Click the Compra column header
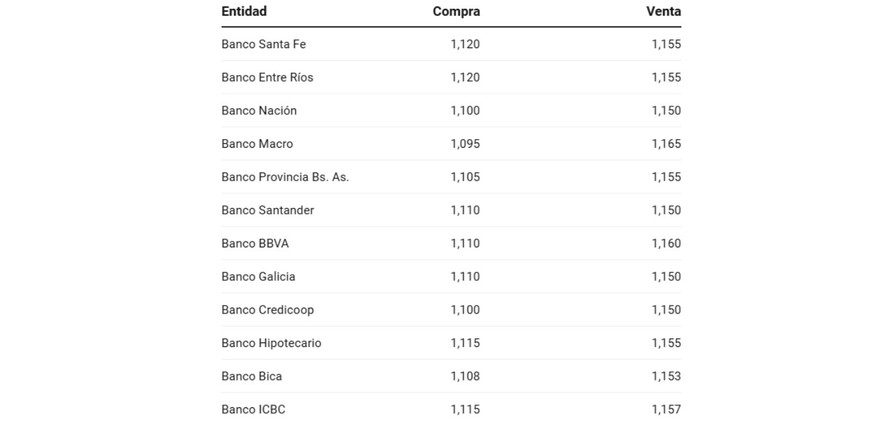This screenshot has width=870, height=438. coord(456,12)
